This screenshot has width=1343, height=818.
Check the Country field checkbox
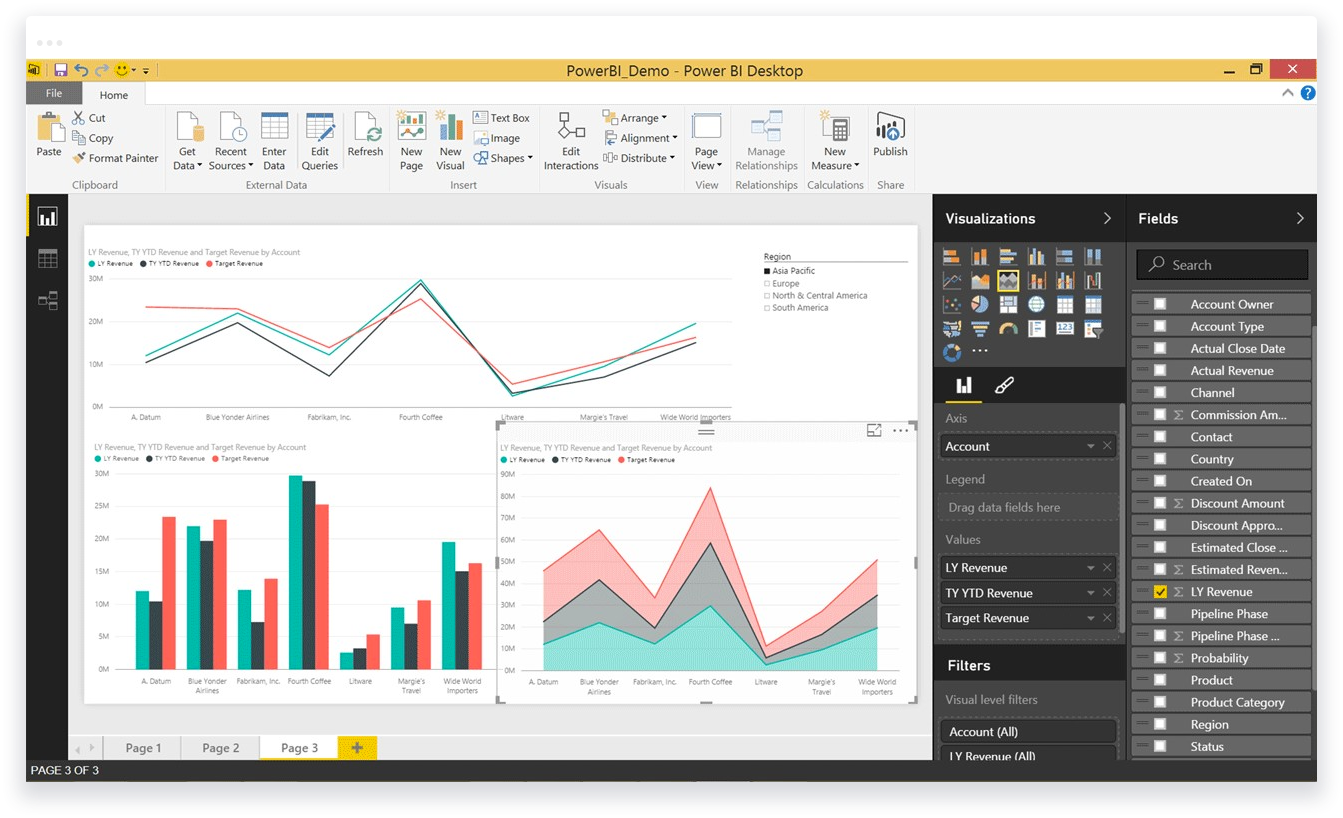point(1160,459)
